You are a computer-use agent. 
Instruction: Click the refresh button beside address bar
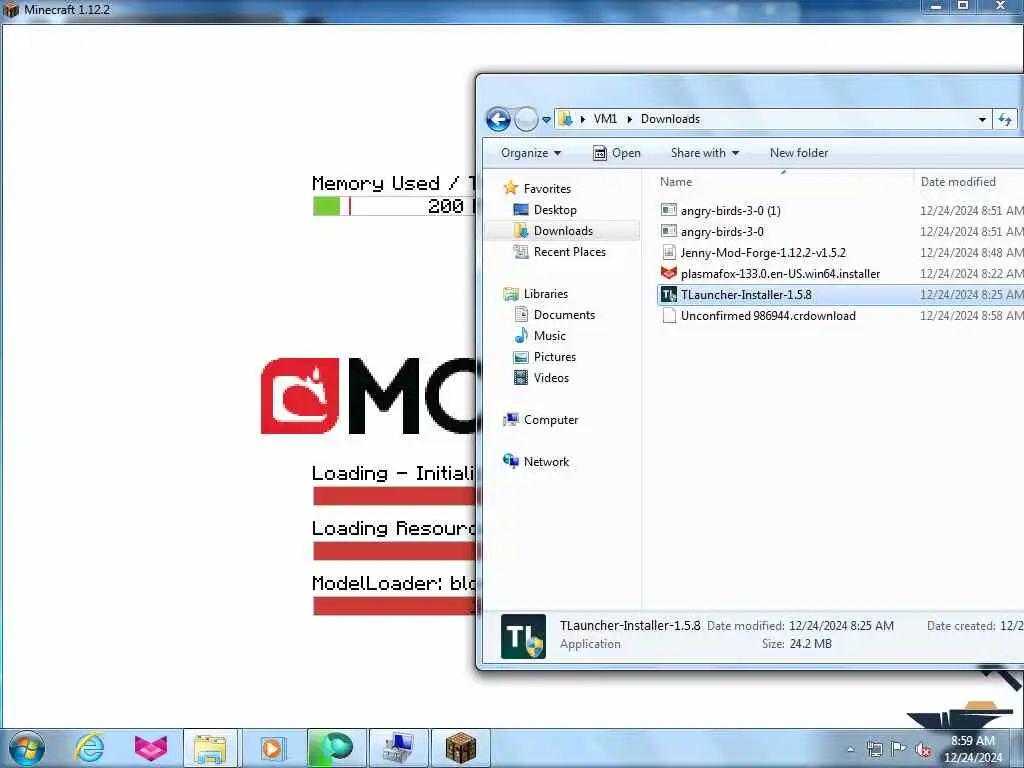1004,120
